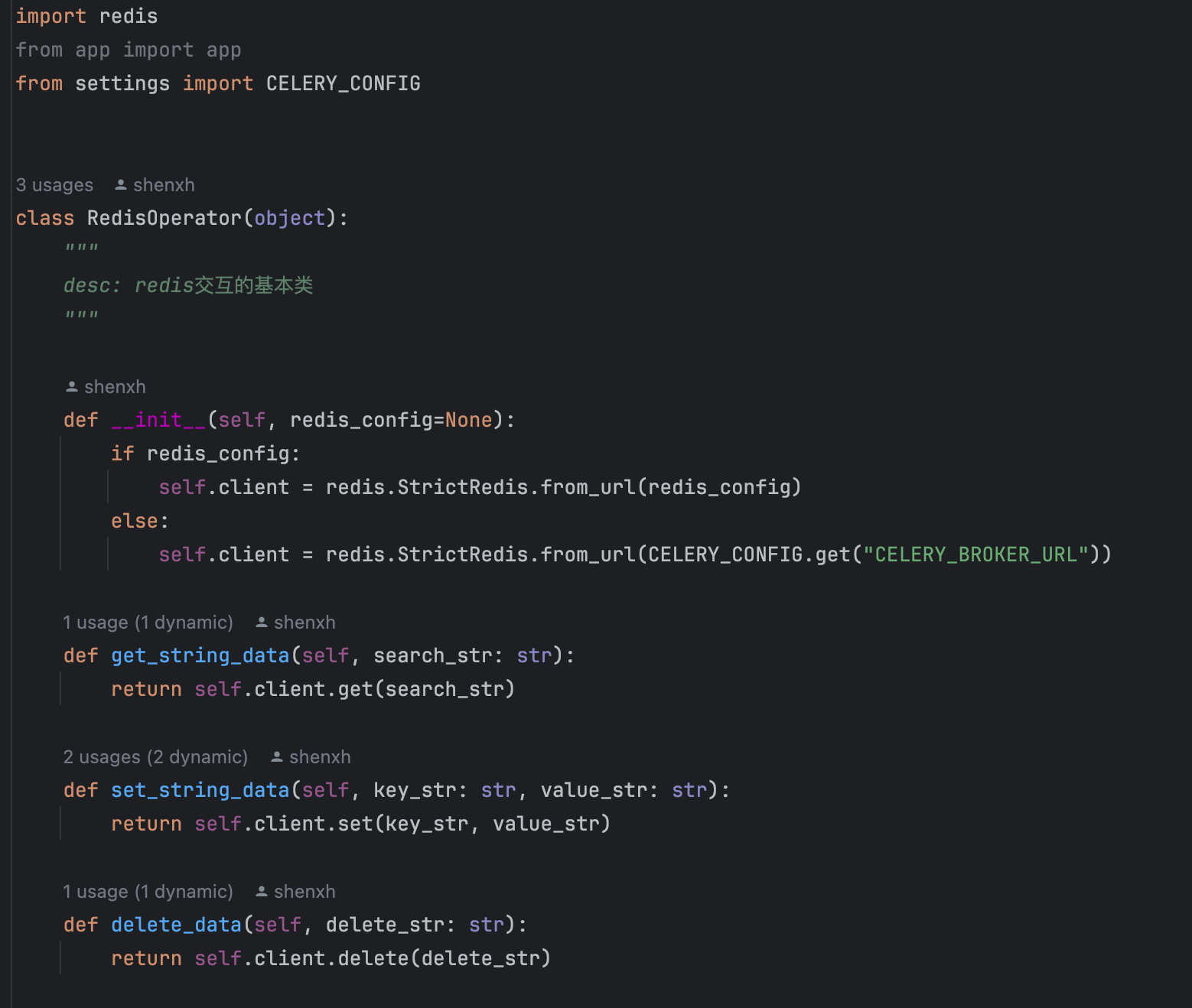1192x1008 pixels.
Task: Click the author icon above __init__ method
Action: pyautogui.click(x=72, y=387)
